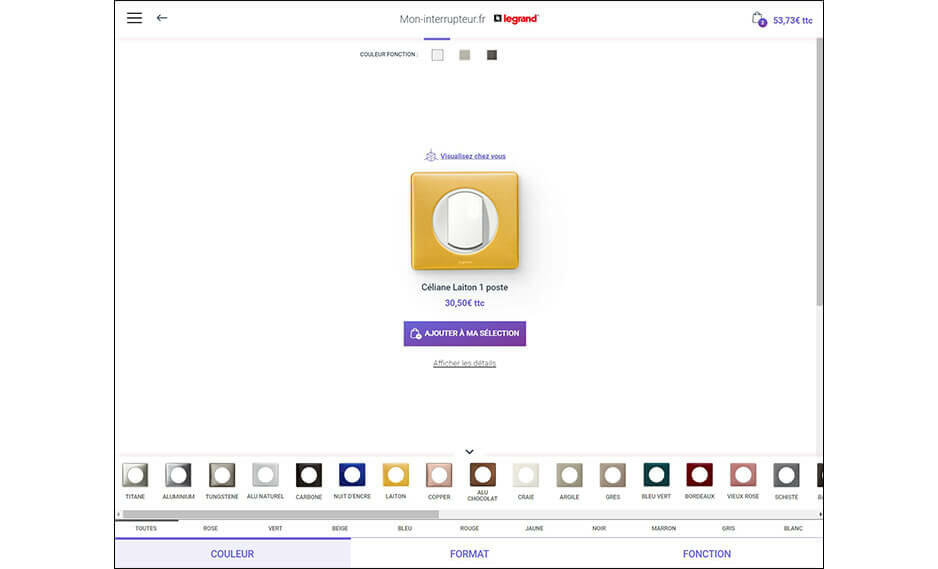Filter finishes by Rouge
The height and width of the screenshot is (569, 938).
pyautogui.click(x=470, y=528)
